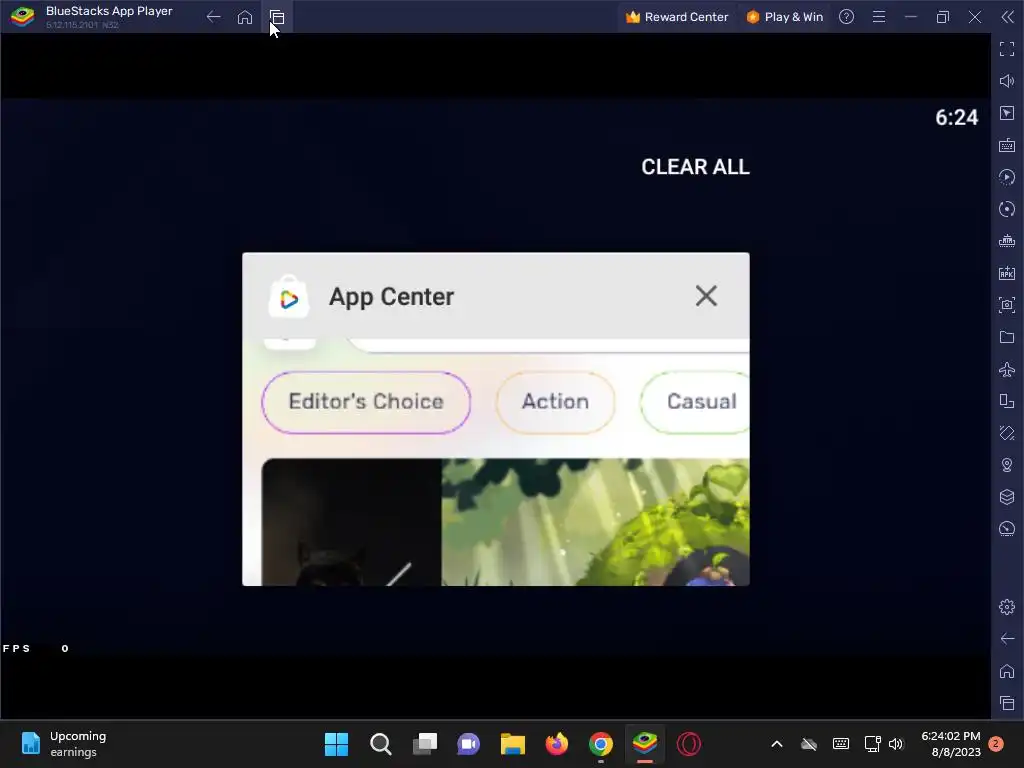Open the App Center card preview image
This screenshot has width=1024, height=768.
(505, 522)
